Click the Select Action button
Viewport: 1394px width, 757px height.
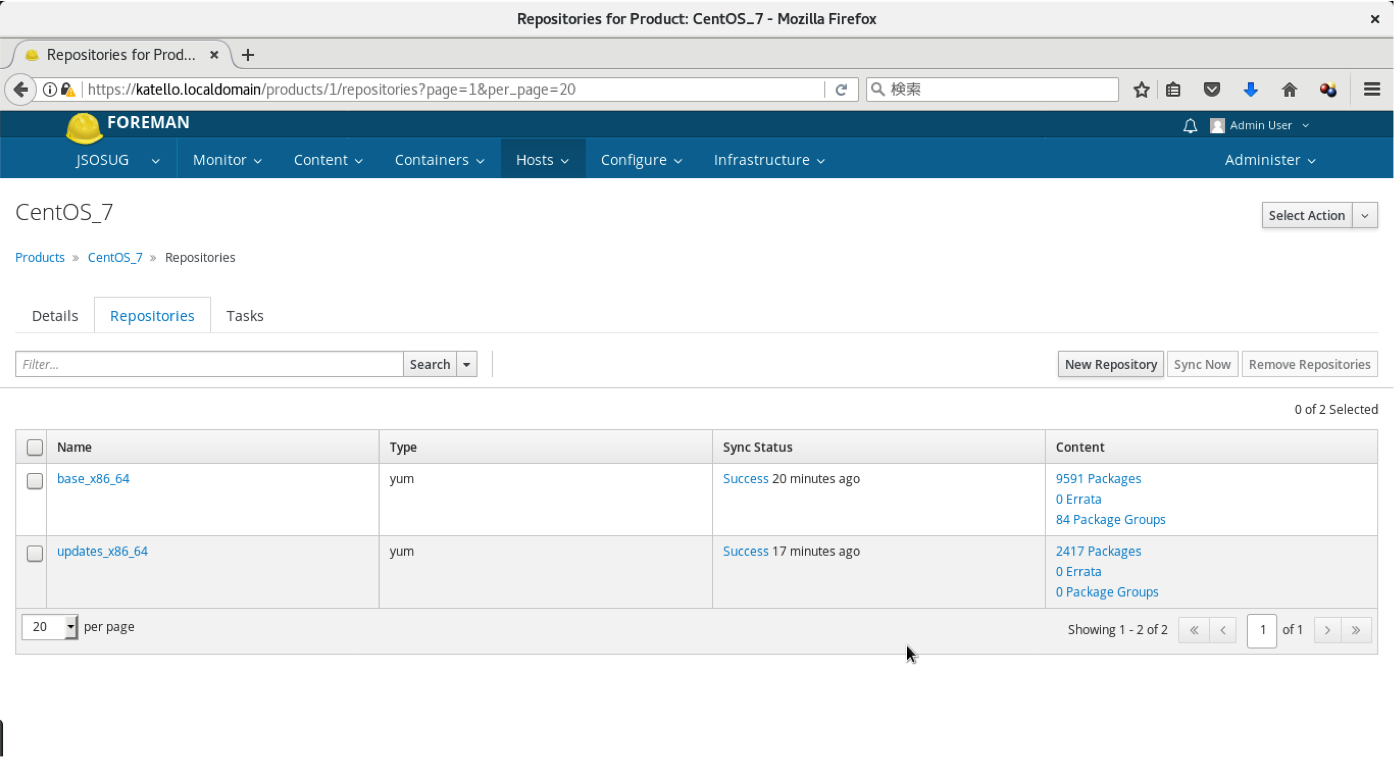1307,215
